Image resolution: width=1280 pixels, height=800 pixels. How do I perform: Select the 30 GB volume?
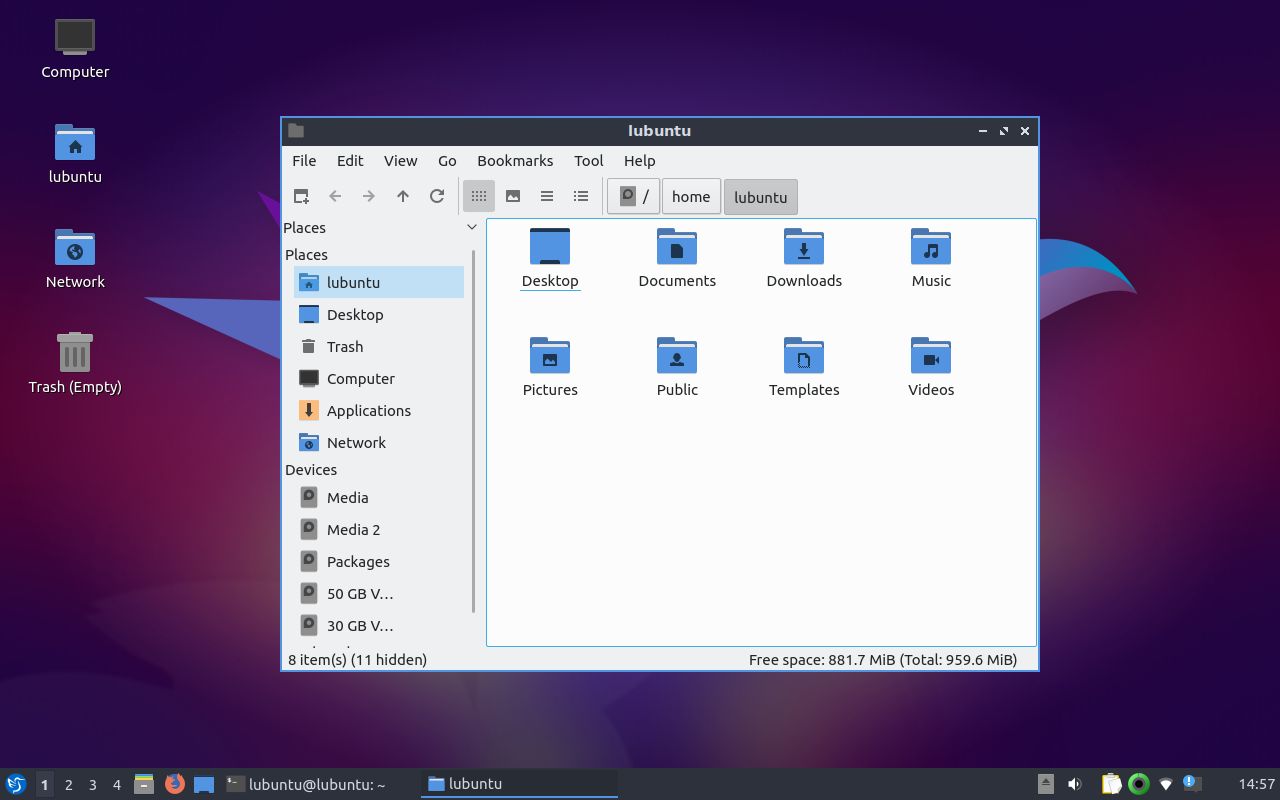coord(379,625)
